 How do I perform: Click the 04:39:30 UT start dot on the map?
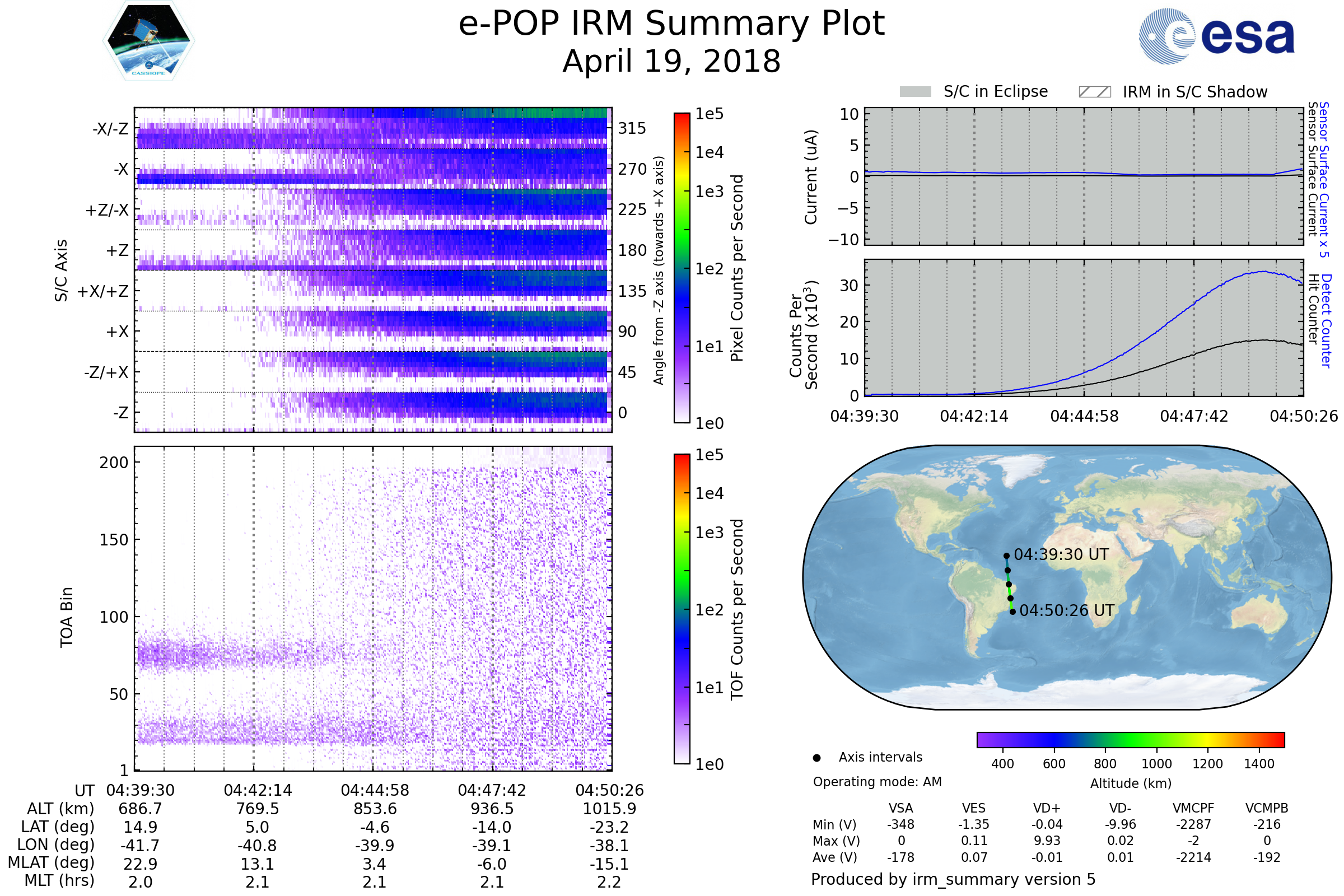point(1006,556)
